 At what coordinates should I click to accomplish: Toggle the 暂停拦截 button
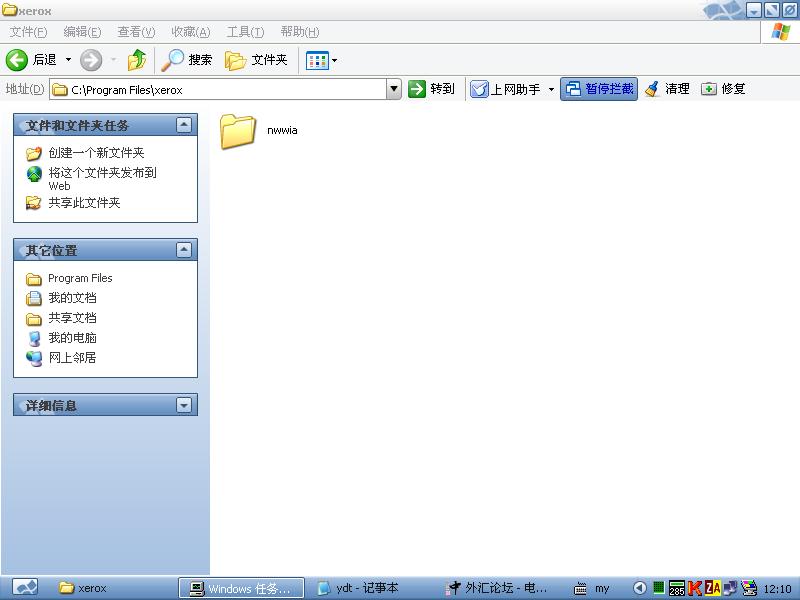[x=599, y=89]
